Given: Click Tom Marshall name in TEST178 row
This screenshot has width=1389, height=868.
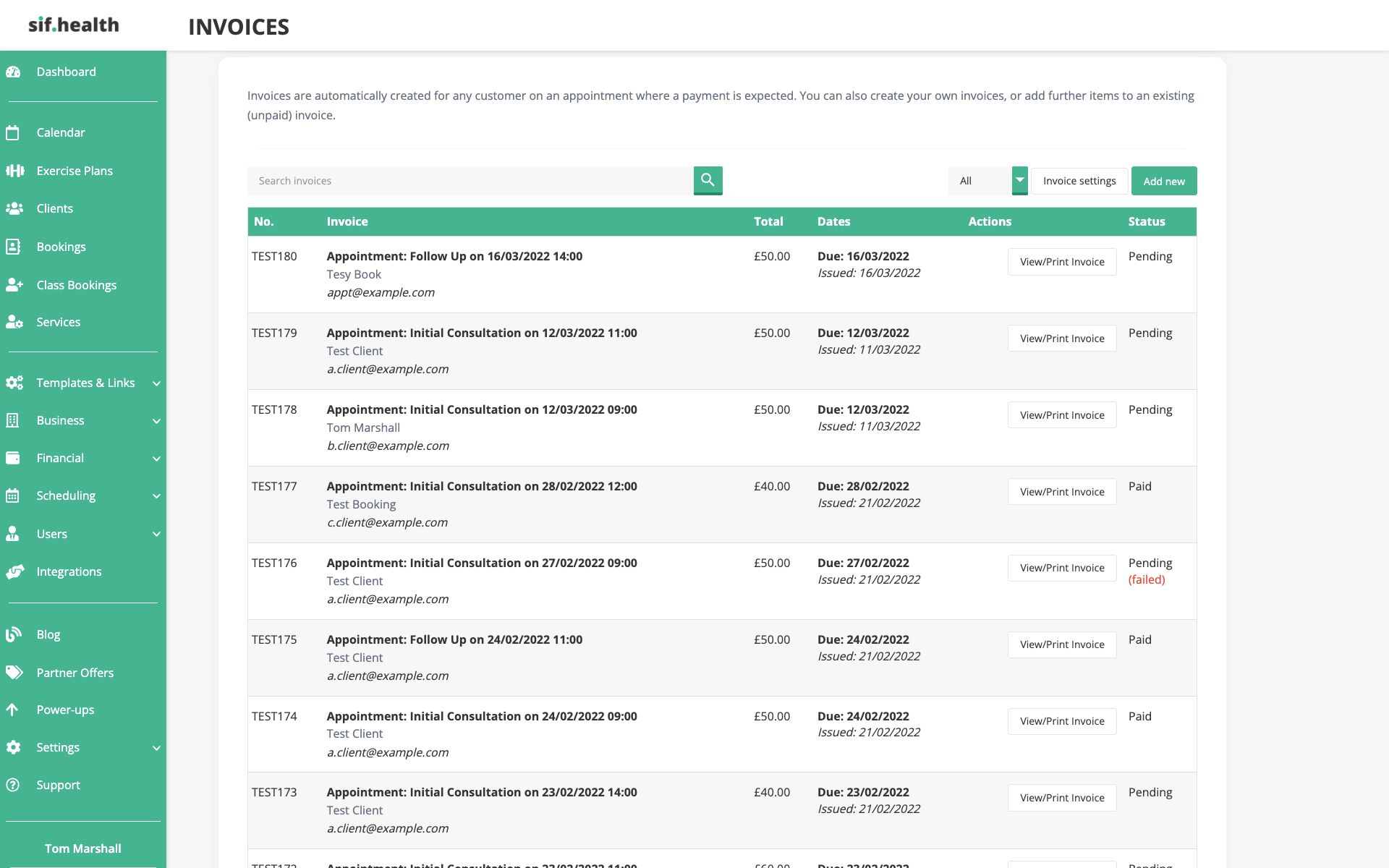Looking at the screenshot, I should click(363, 427).
